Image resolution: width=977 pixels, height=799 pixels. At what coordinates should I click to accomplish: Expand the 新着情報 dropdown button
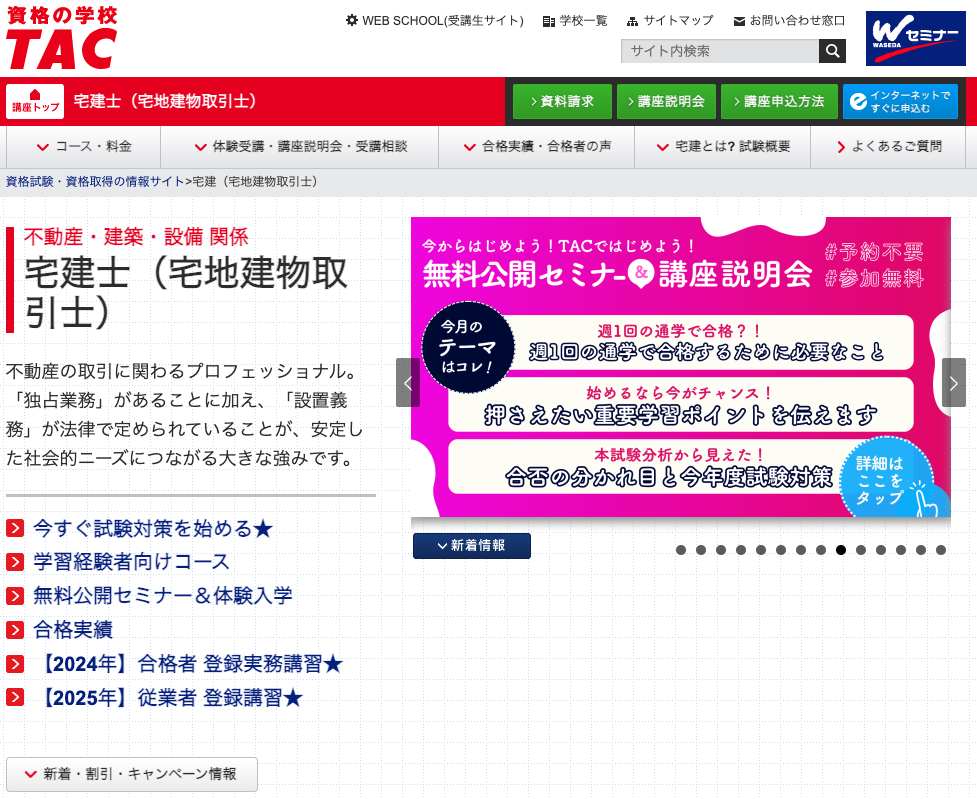tap(472, 546)
